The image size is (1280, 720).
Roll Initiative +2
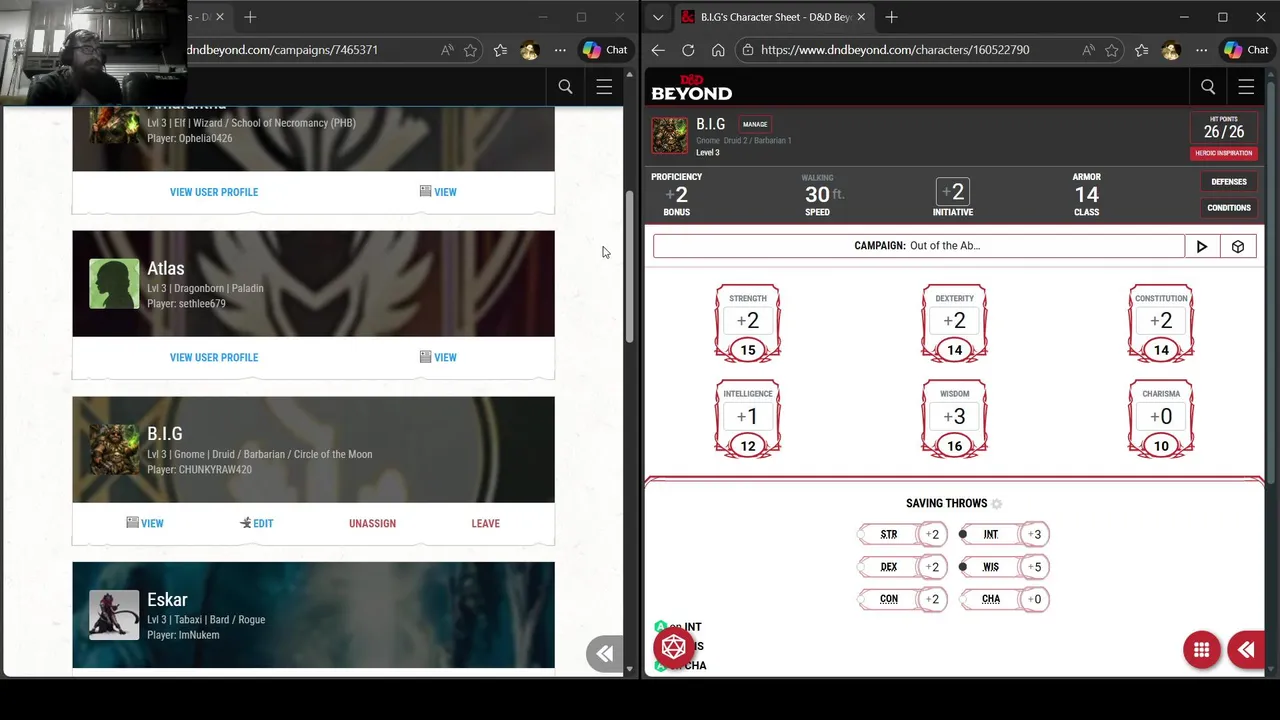point(953,191)
